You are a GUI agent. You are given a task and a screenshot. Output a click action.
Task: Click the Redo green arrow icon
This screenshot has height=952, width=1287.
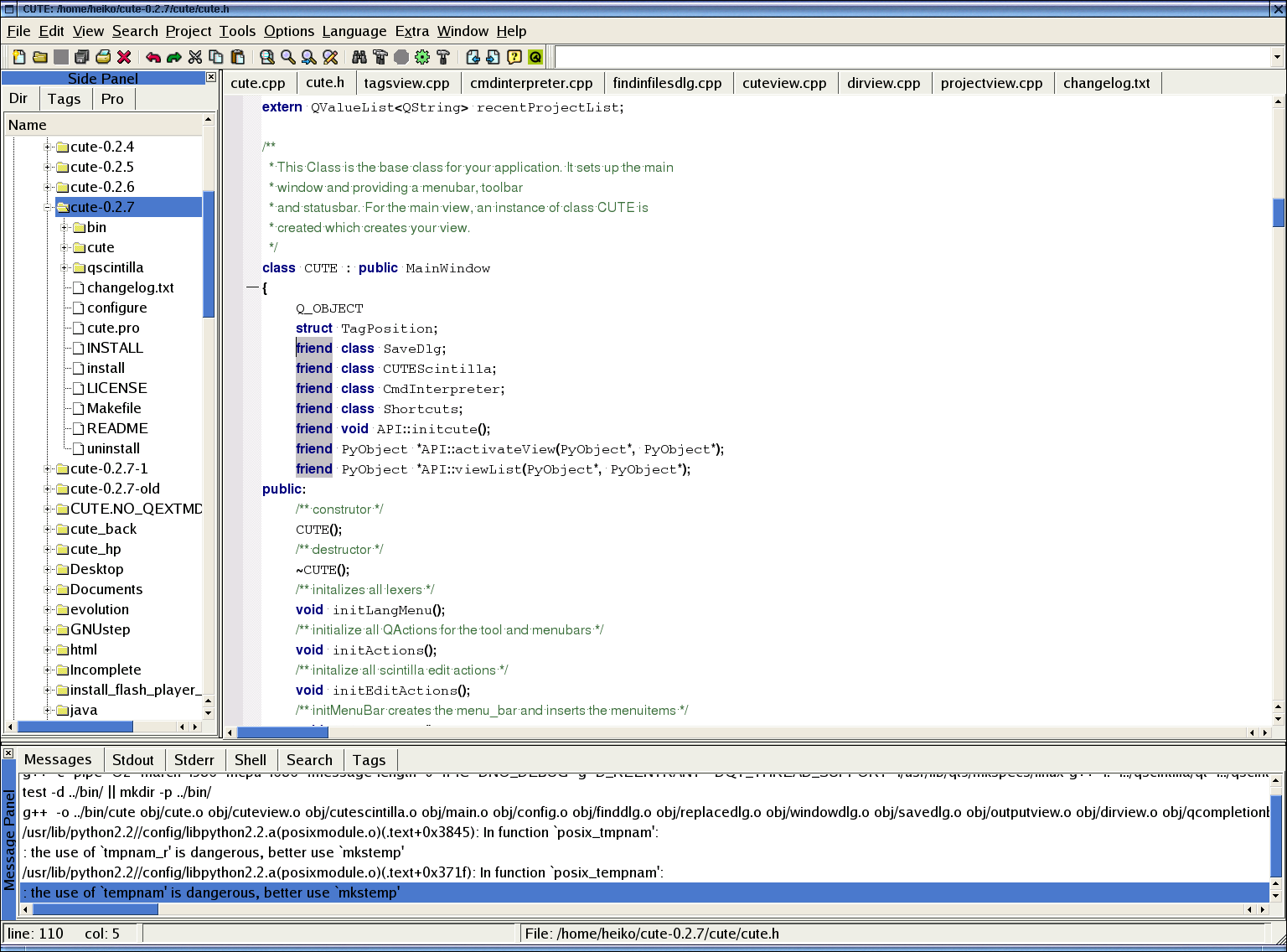pyautogui.click(x=174, y=57)
